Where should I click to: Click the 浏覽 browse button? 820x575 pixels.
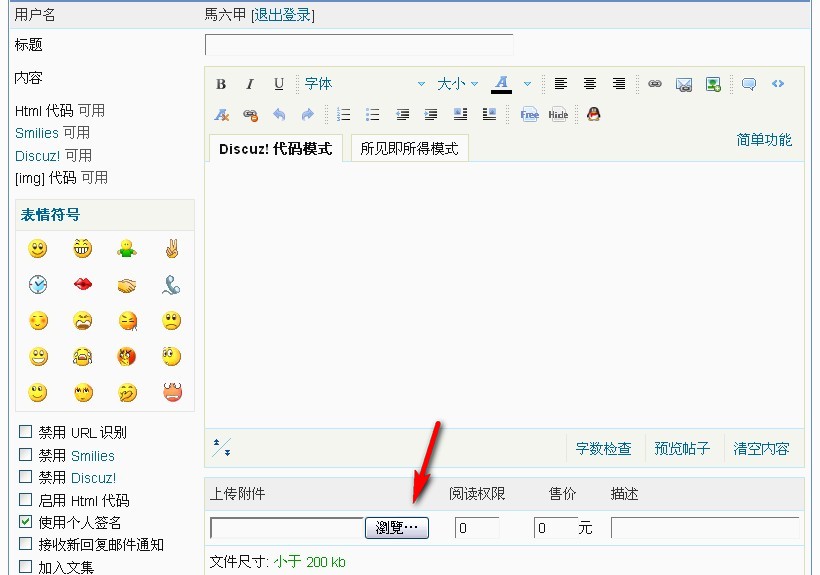tap(397, 528)
